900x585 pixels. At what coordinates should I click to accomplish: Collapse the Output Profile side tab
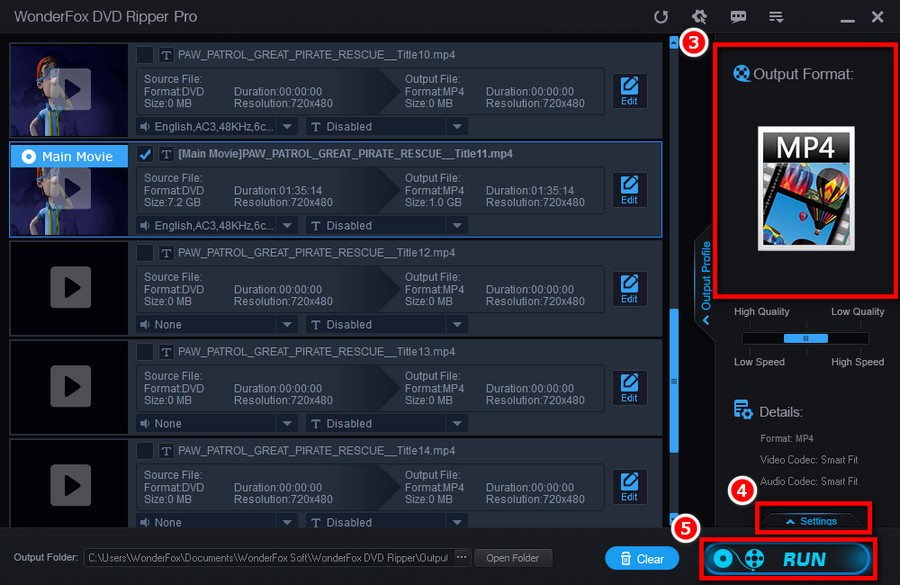(706, 281)
